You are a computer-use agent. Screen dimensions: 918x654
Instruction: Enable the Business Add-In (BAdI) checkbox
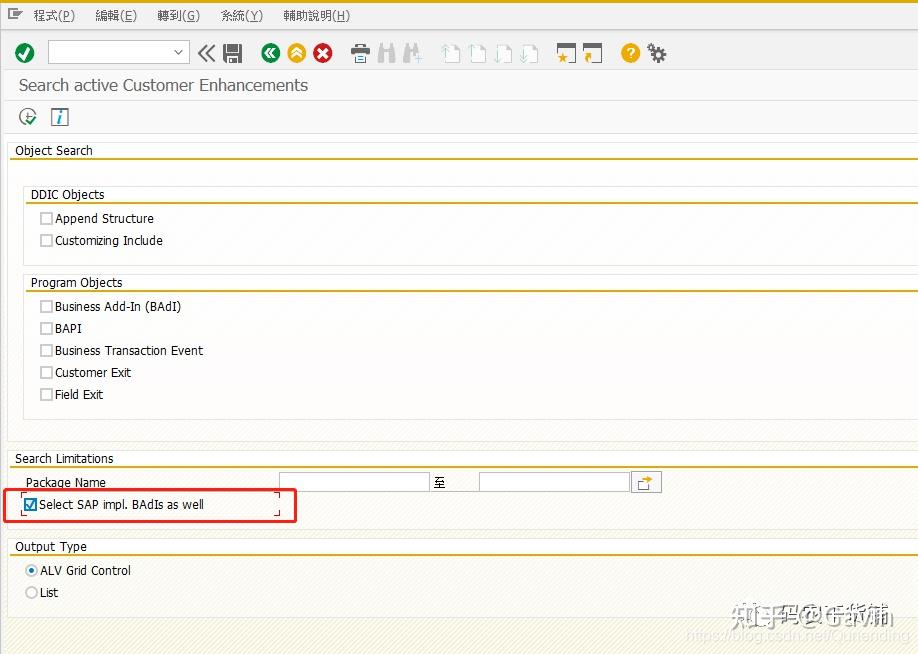[x=46, y=306]
